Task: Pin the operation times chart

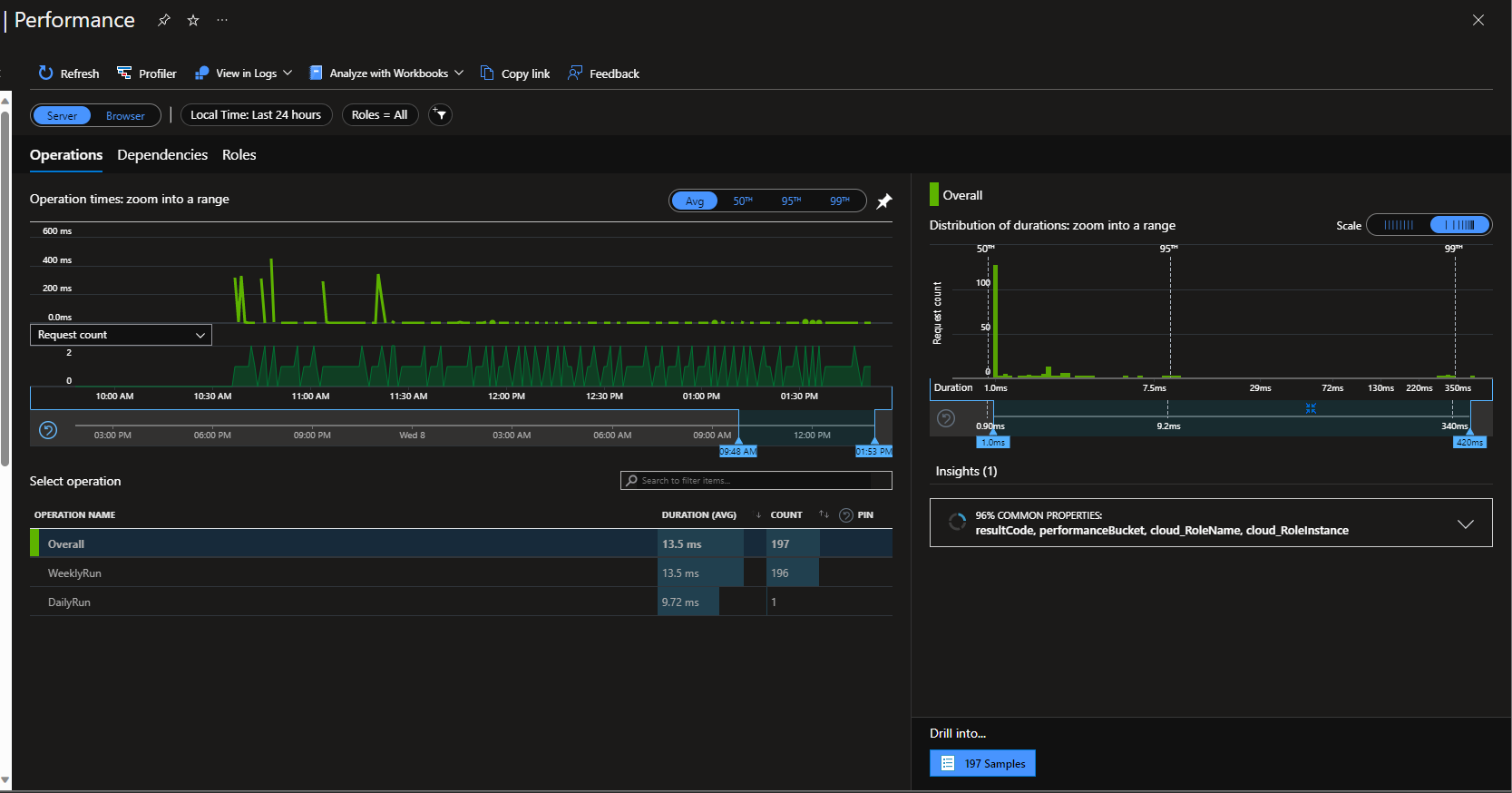Action: point(884,201)
